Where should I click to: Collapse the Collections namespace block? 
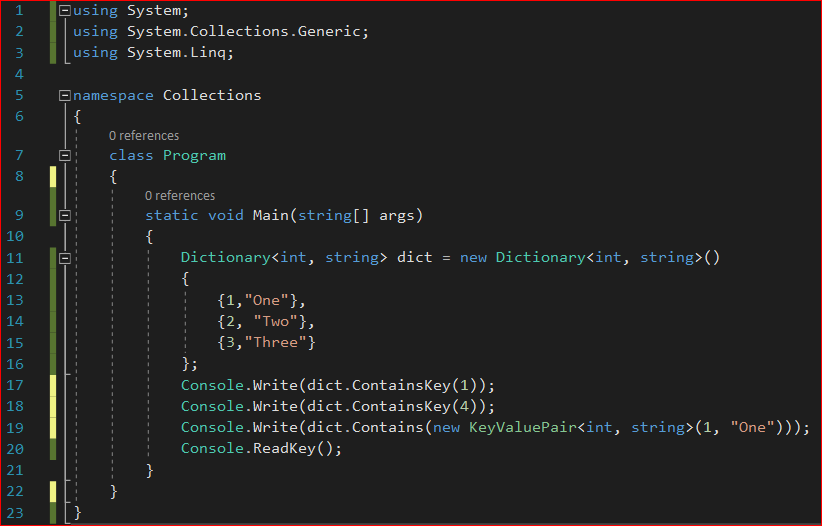point(65,96)
